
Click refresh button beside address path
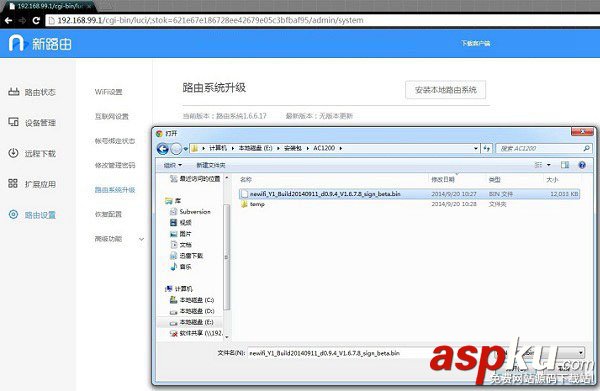[487, 148]
